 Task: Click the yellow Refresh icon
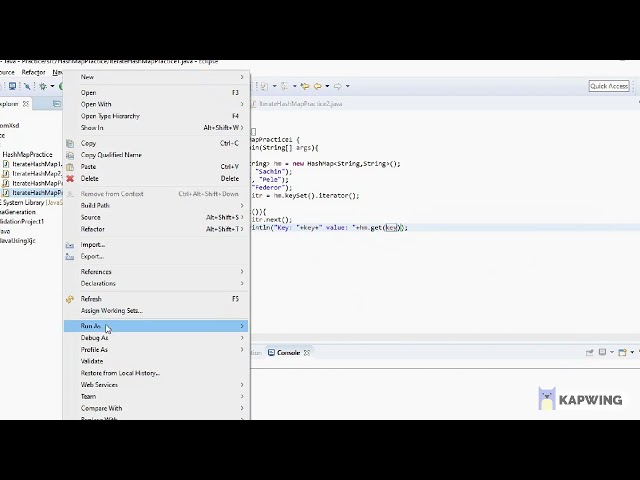click(x=70, y=299)
